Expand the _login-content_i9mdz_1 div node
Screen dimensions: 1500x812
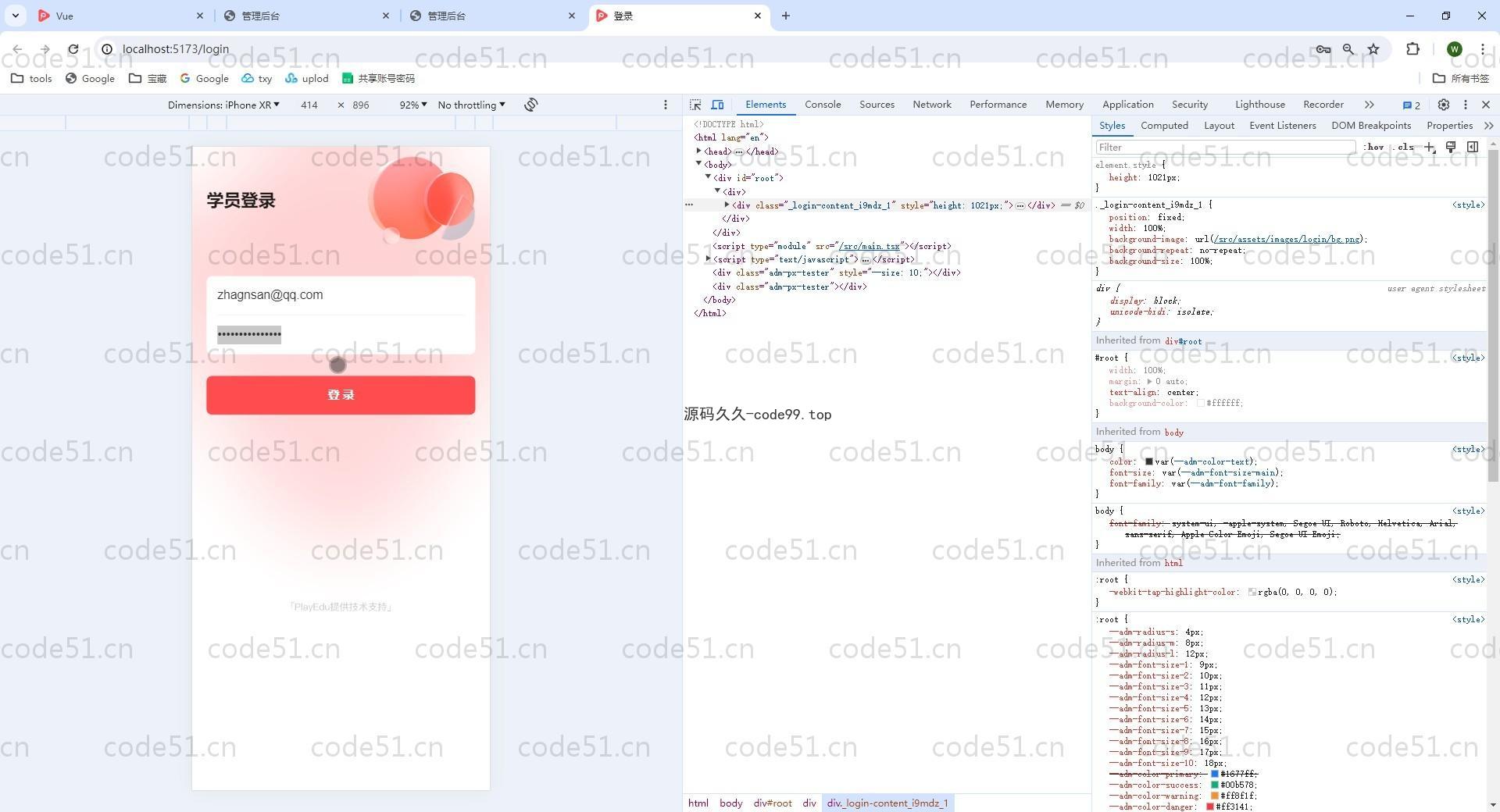tap(727, 205)
